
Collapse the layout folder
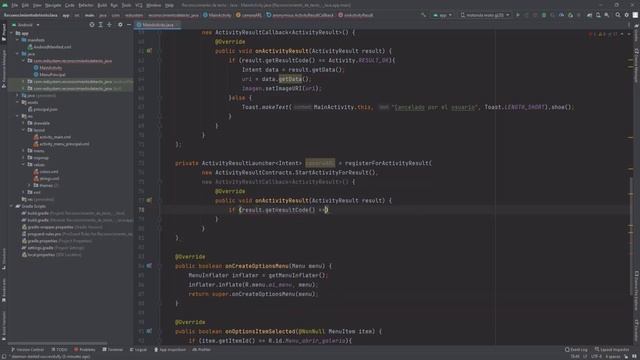pos(24,130)
